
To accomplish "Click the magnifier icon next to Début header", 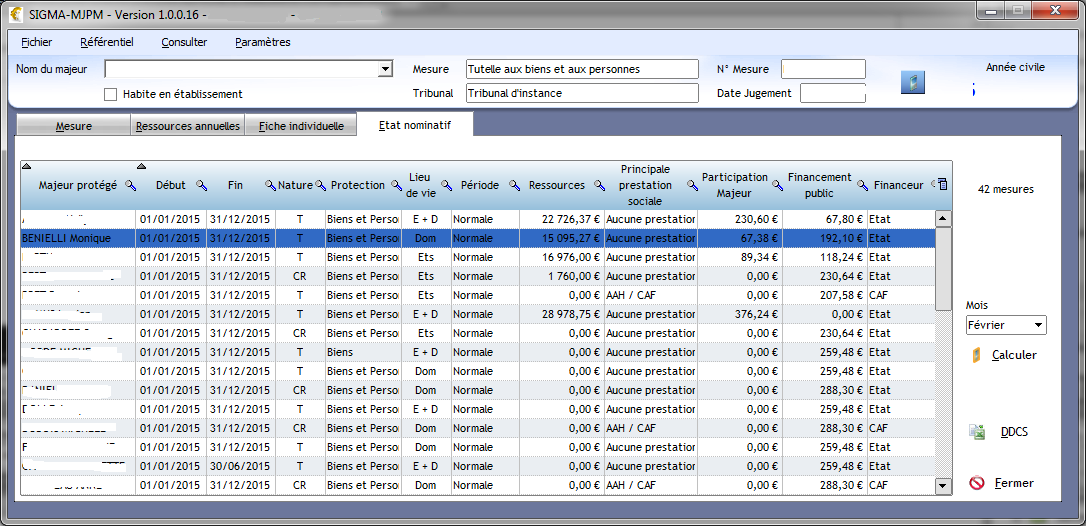I will pyautogui.click(x=201, y=186).
